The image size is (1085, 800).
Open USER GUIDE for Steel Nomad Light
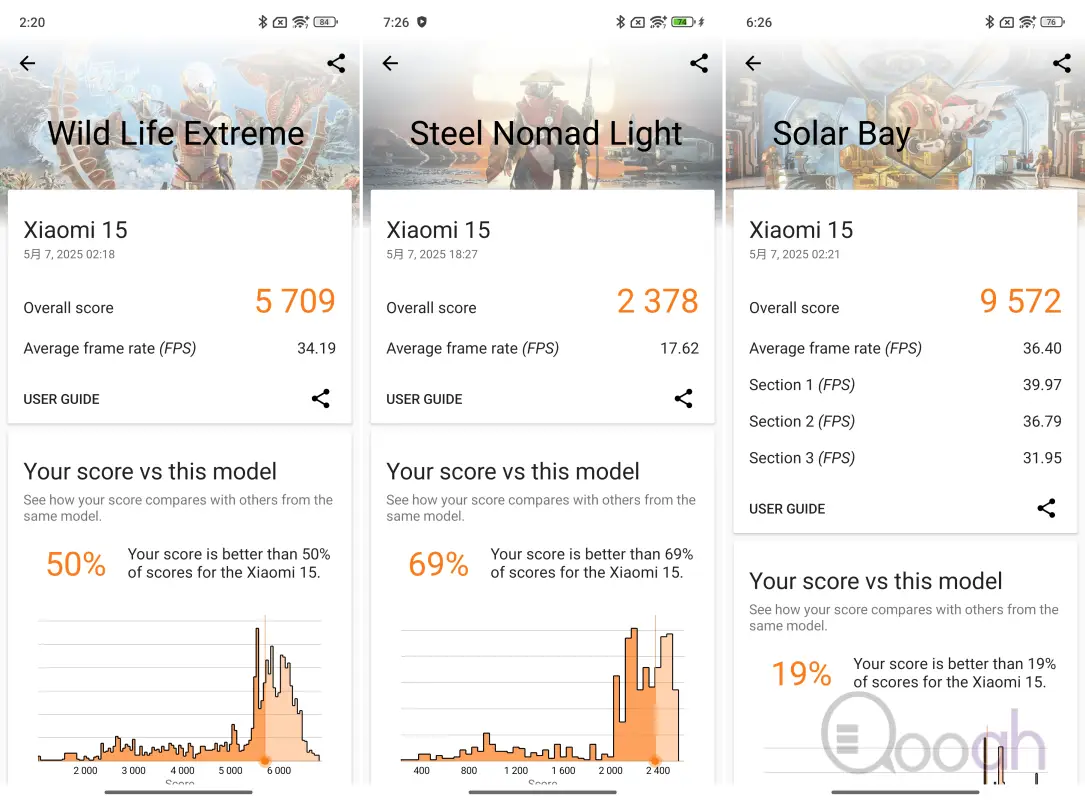pyautogui.click(x=424, y=399)
